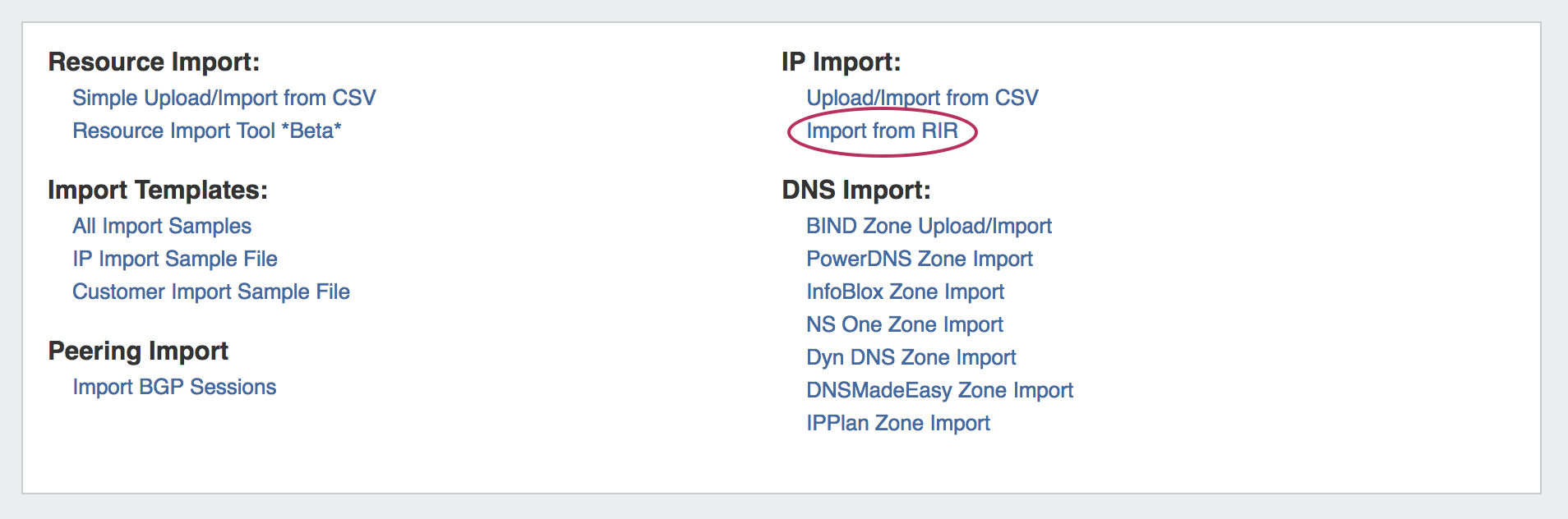Go to BIND Zone Upload/Import
The height and width of the screenshot is (519, 1568).
pyautogui.click(x=929, y=226)
